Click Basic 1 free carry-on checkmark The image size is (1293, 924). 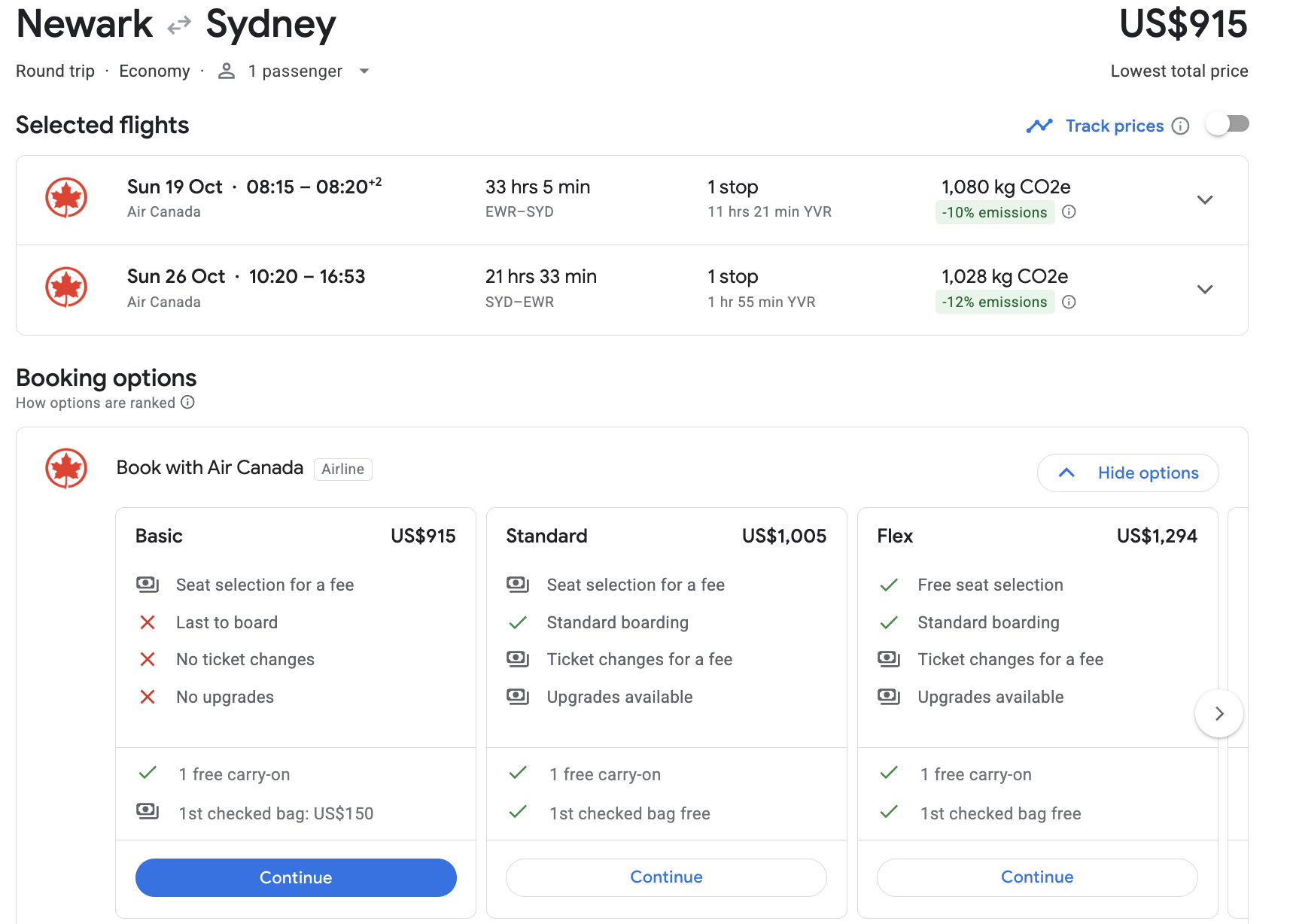(x=148, y=773)
